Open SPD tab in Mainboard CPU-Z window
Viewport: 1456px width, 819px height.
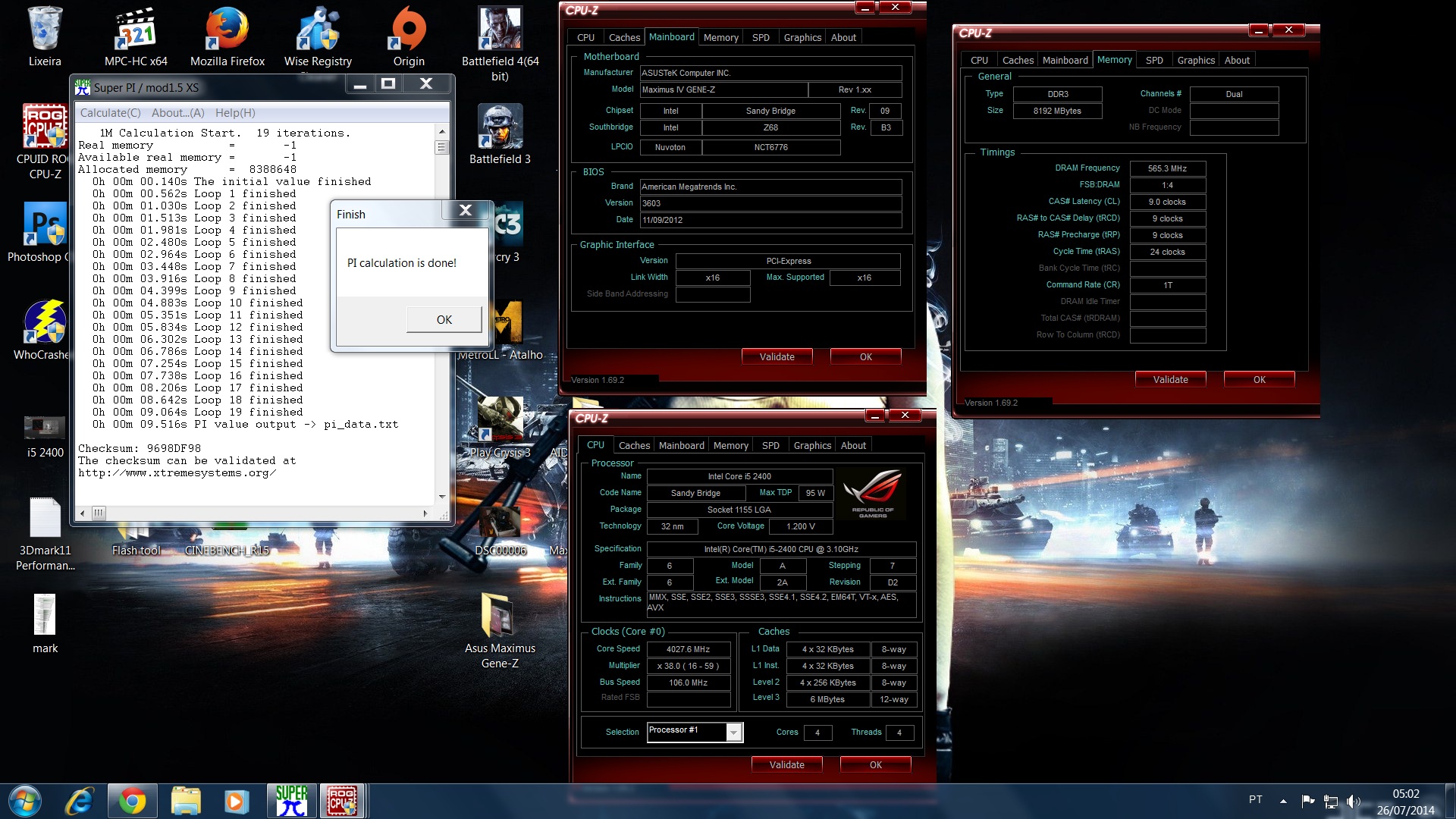pos(761,37)
